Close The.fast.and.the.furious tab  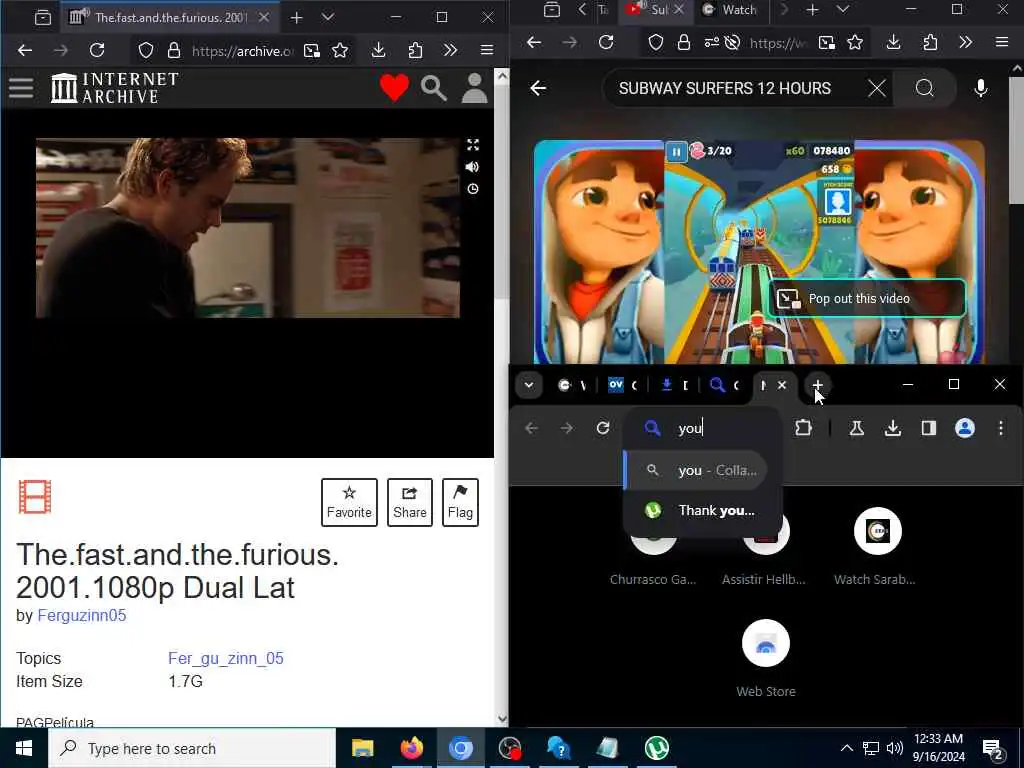click(264, 18)
